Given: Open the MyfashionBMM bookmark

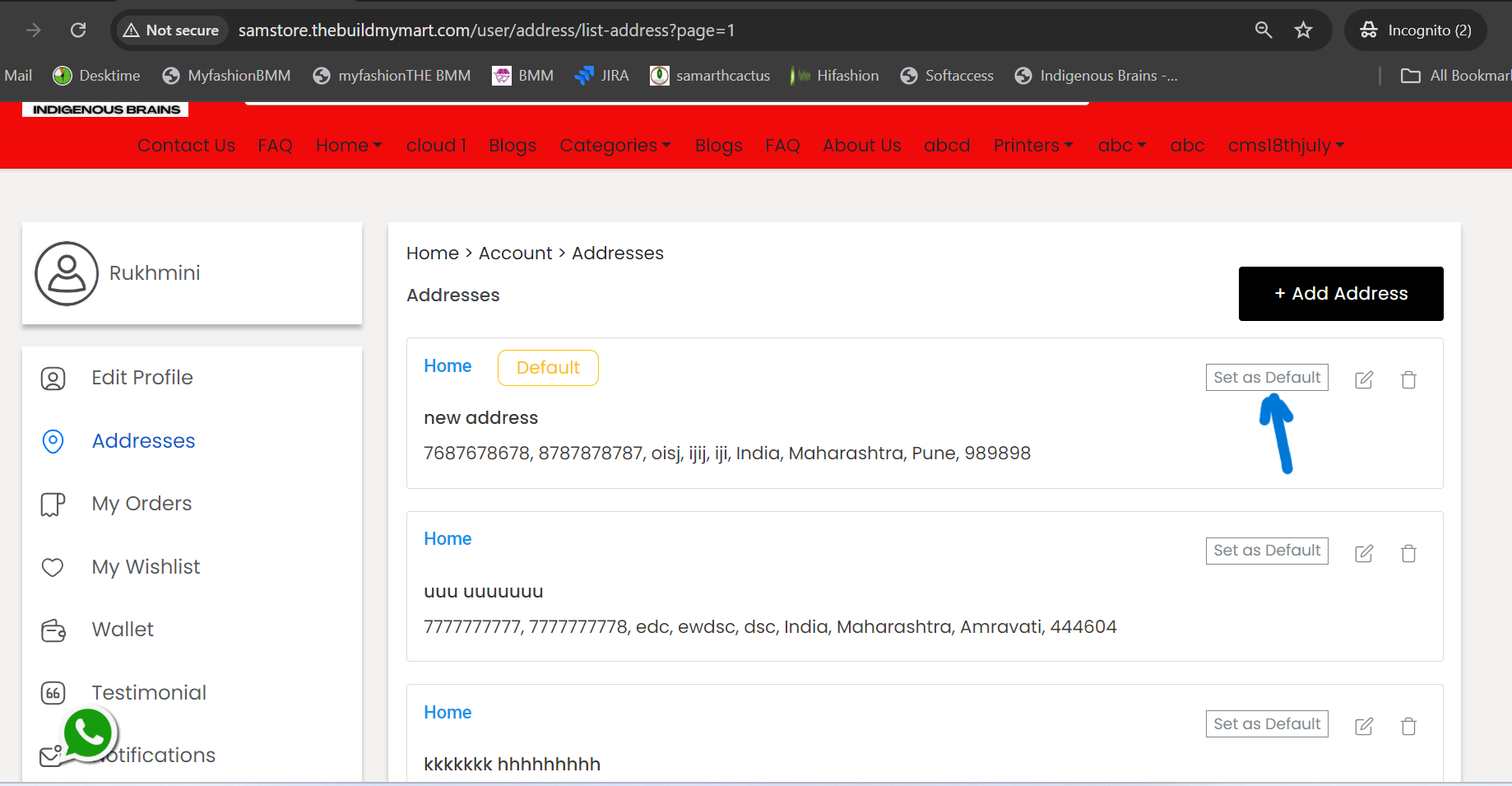Looking at the screenshot, I should pos(227,76).
